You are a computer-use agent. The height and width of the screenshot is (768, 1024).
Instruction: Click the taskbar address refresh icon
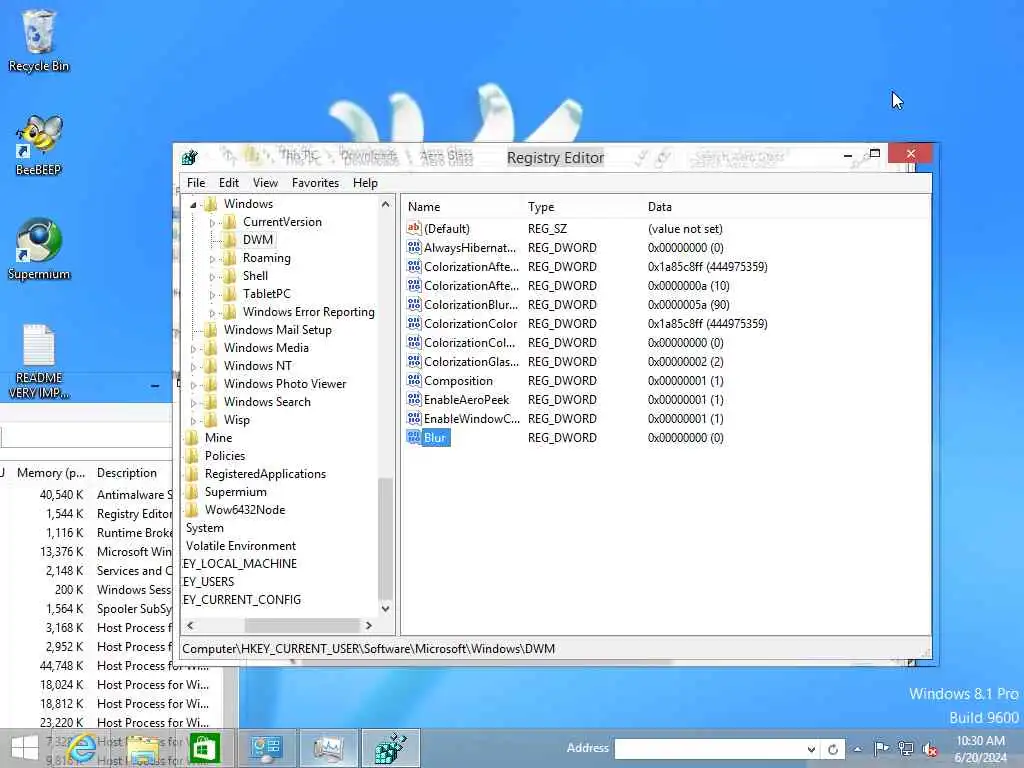[833, 750]
